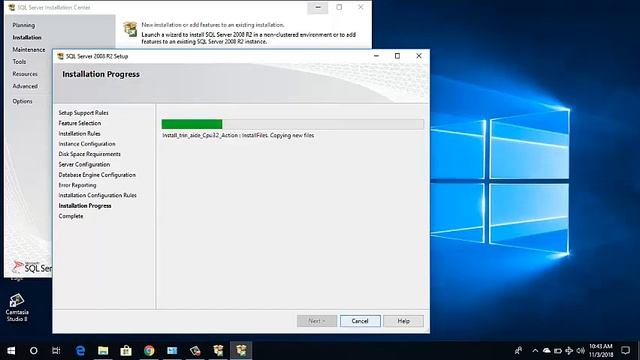Click Installation Configuration Rules step
Viewport: 640px width, 360px height.
pos(98,195)
